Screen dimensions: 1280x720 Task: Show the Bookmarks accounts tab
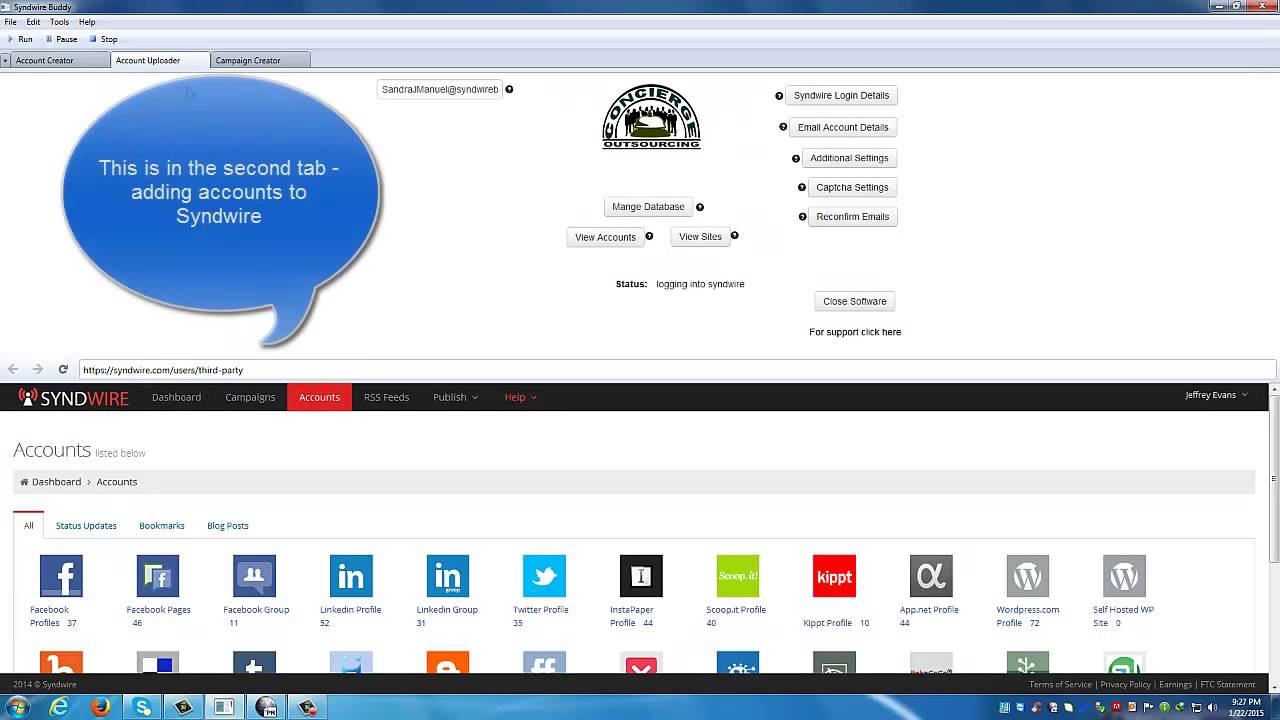pos(162,525)
